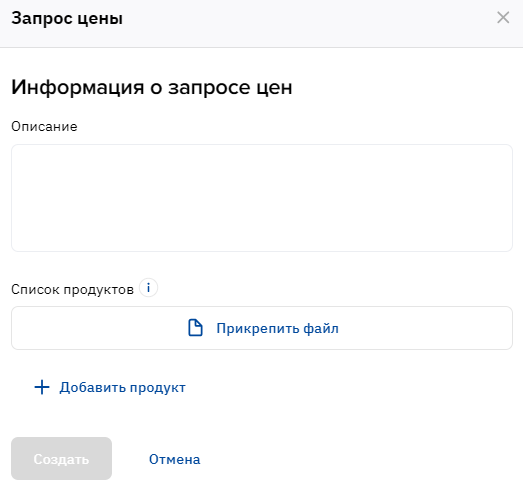Click the info icon beside Список продуктов
Screen dimensions: 523x489
click(148, 288)
